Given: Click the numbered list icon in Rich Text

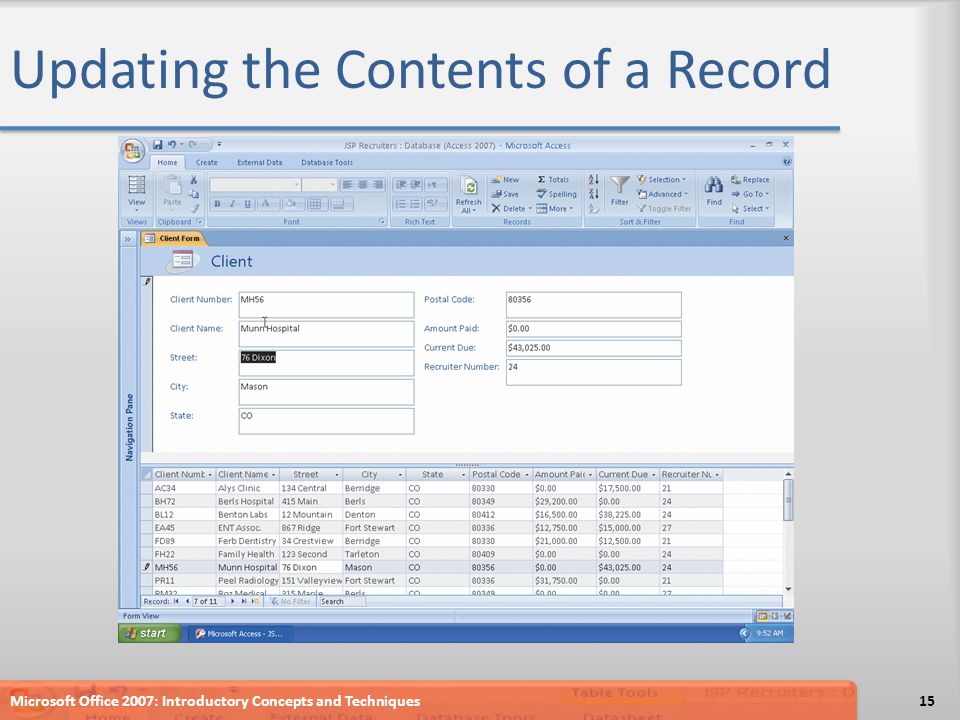Looking at the screenshot, I should click(x=400, y=204).
